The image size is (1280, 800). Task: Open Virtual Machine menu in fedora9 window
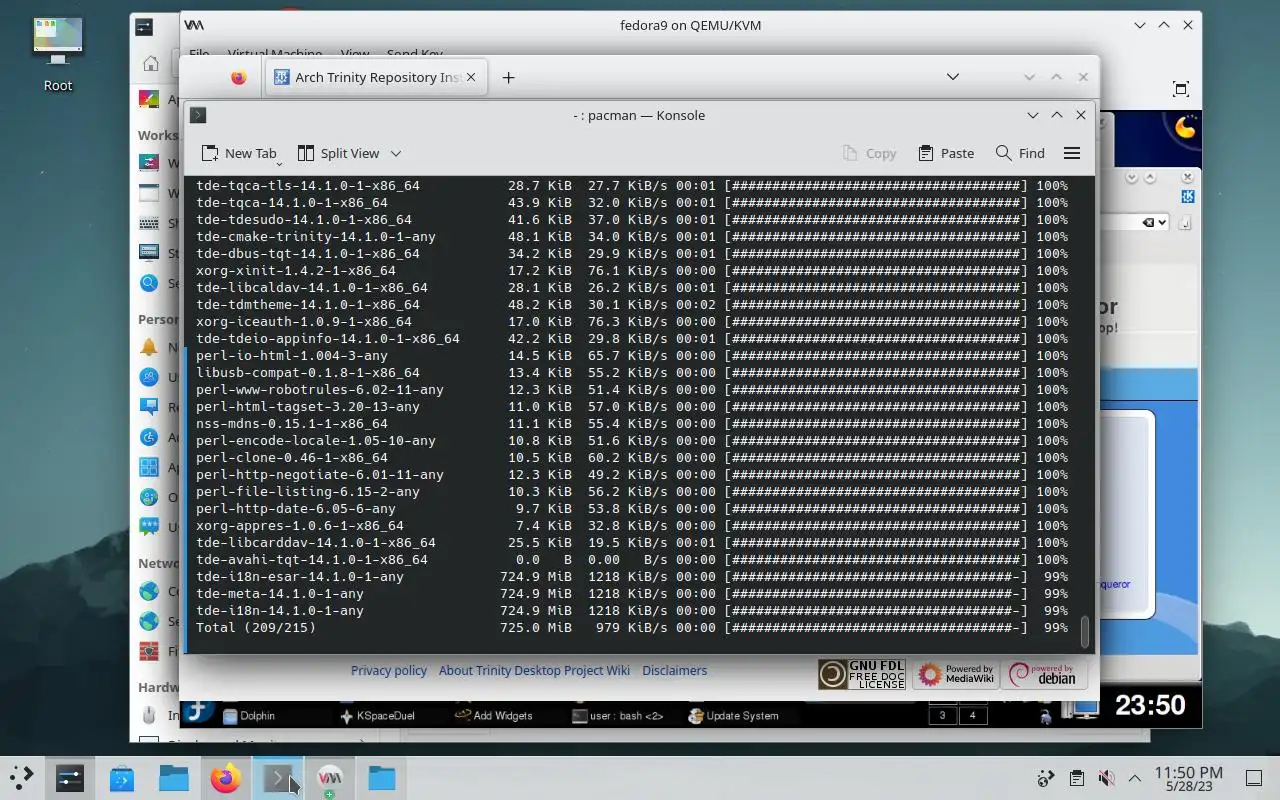275,54
